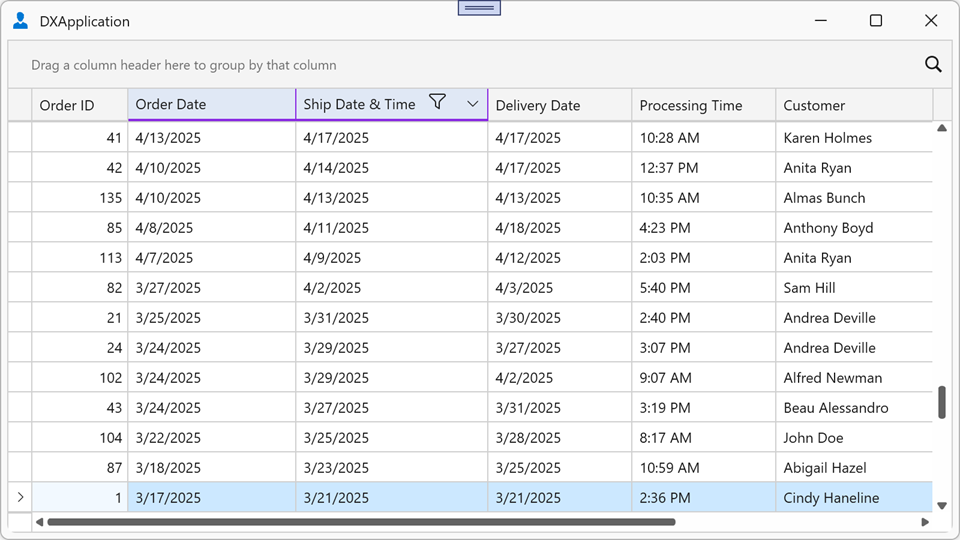
Task: Click the DXApplication user icon in title bar
Action: pos(20,21)
